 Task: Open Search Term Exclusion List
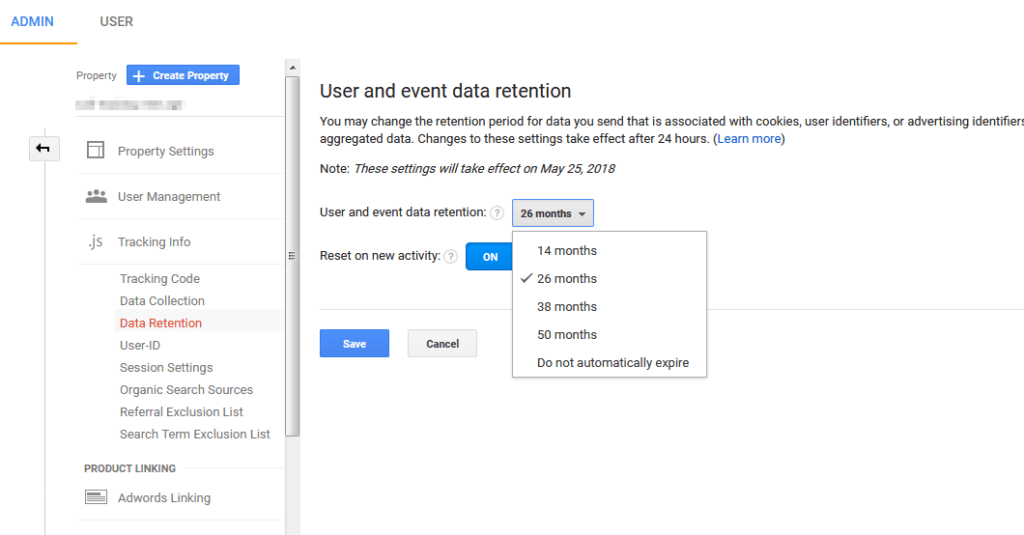(x=195, y=434)
